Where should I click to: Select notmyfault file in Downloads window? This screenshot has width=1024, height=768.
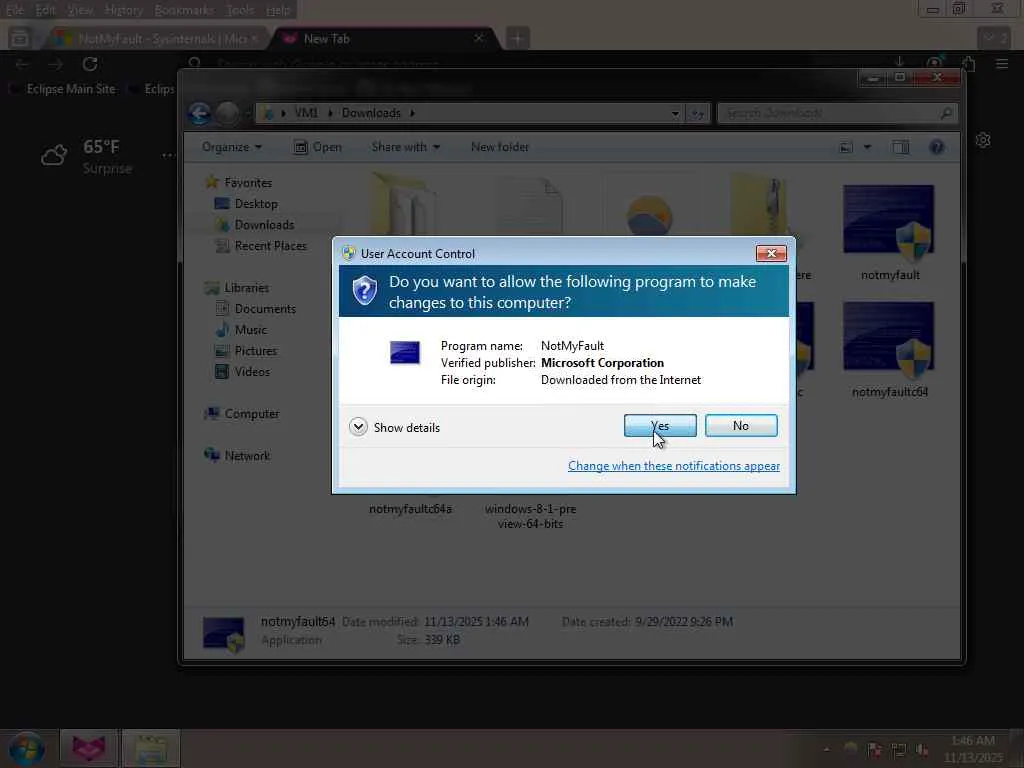(889, 233)
